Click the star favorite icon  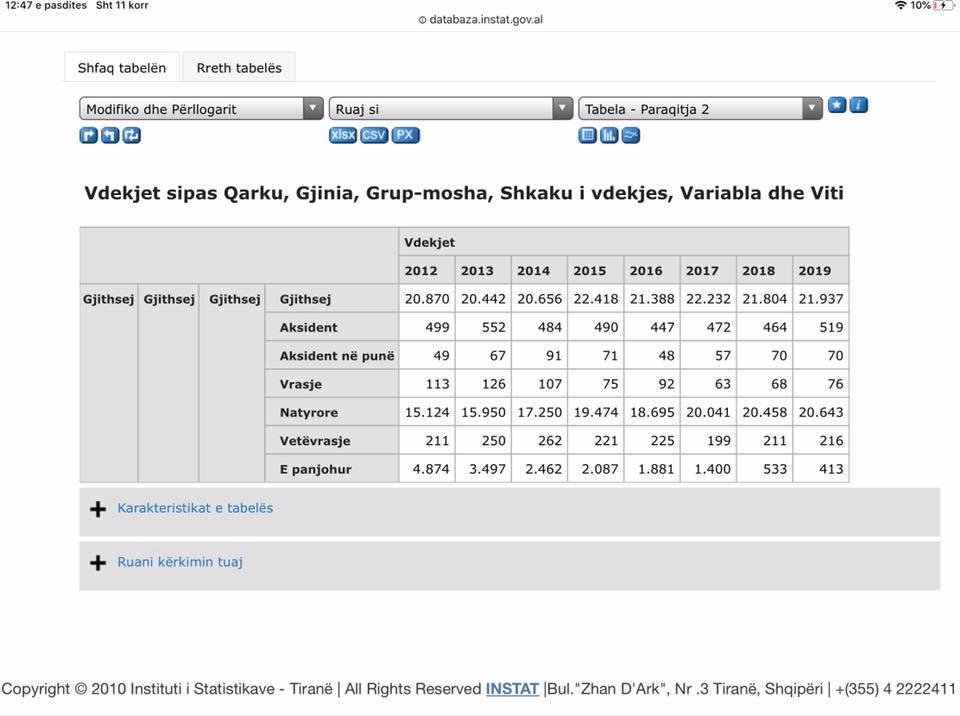(837, 106)
